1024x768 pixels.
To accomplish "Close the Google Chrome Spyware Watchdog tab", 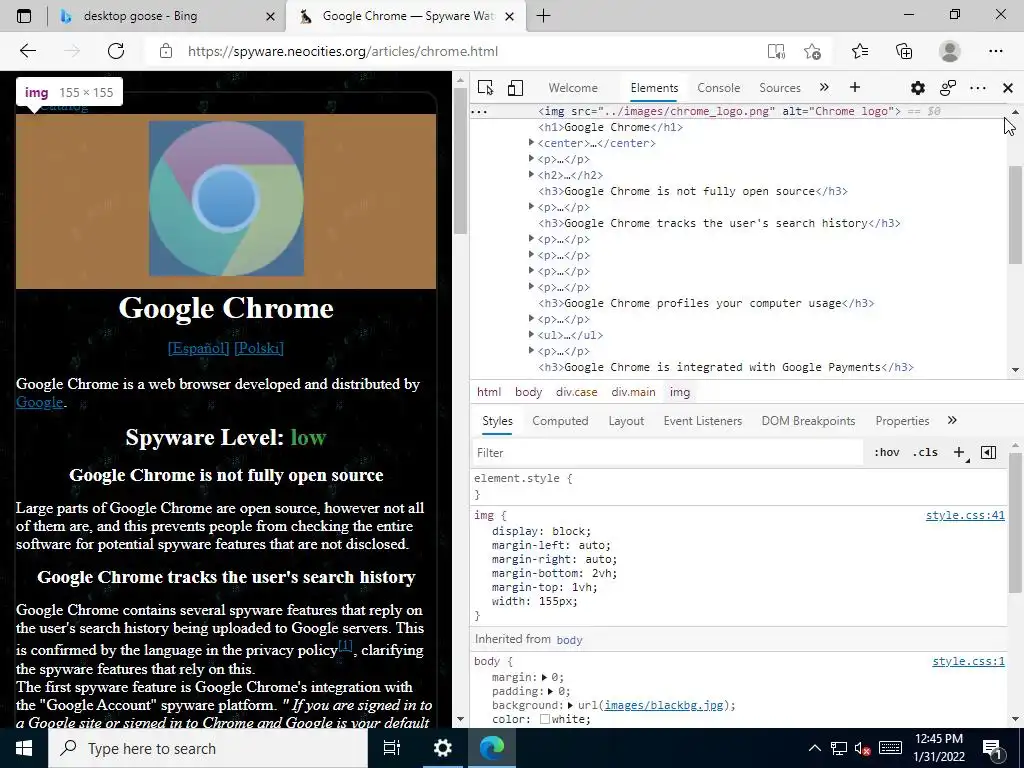I will [x=510, y=16].
